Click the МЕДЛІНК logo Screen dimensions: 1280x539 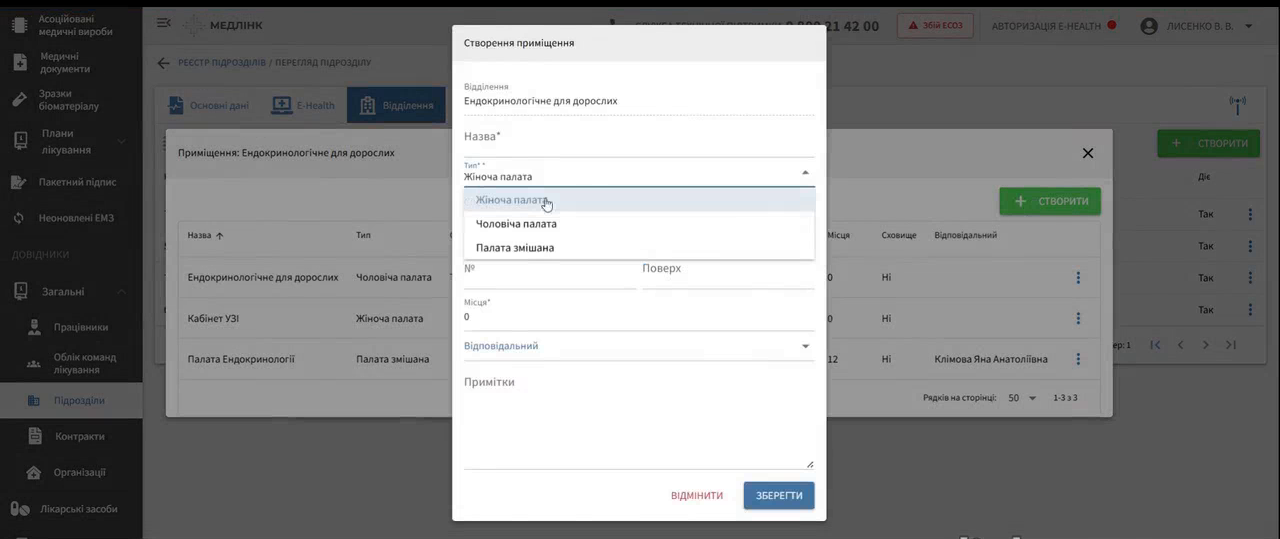[222, 25]
